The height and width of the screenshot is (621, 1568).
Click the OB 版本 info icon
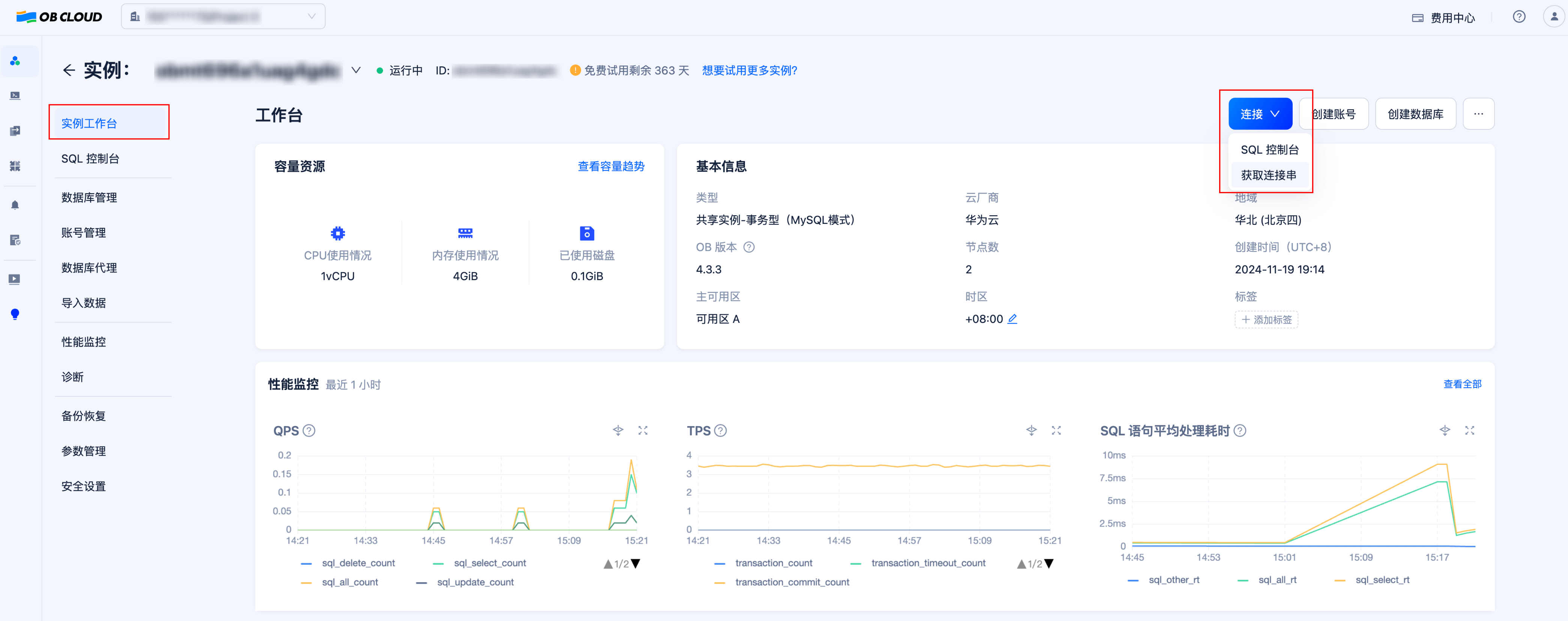(x=749, y=247)
